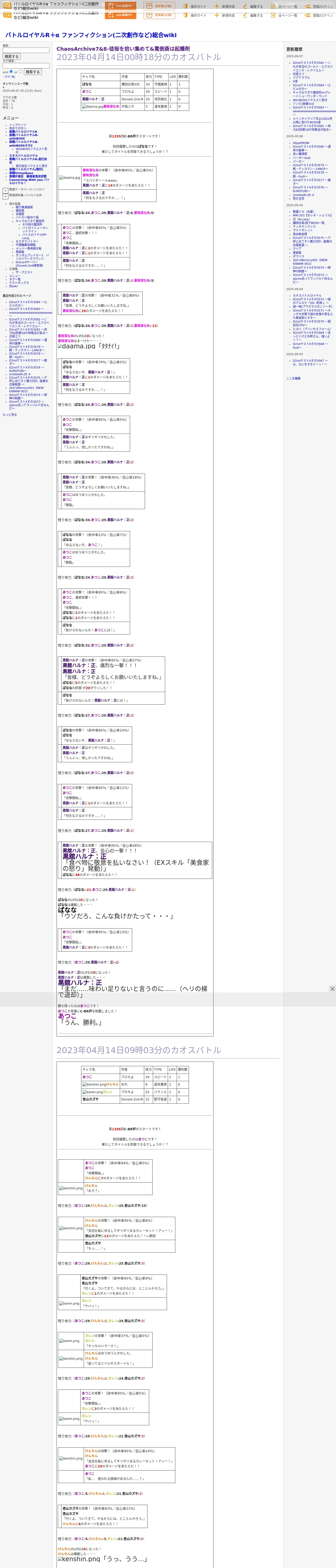Expand the 関連資料集,バトロイ以外 plus box
336x1568 pixels.
[5, 196]
